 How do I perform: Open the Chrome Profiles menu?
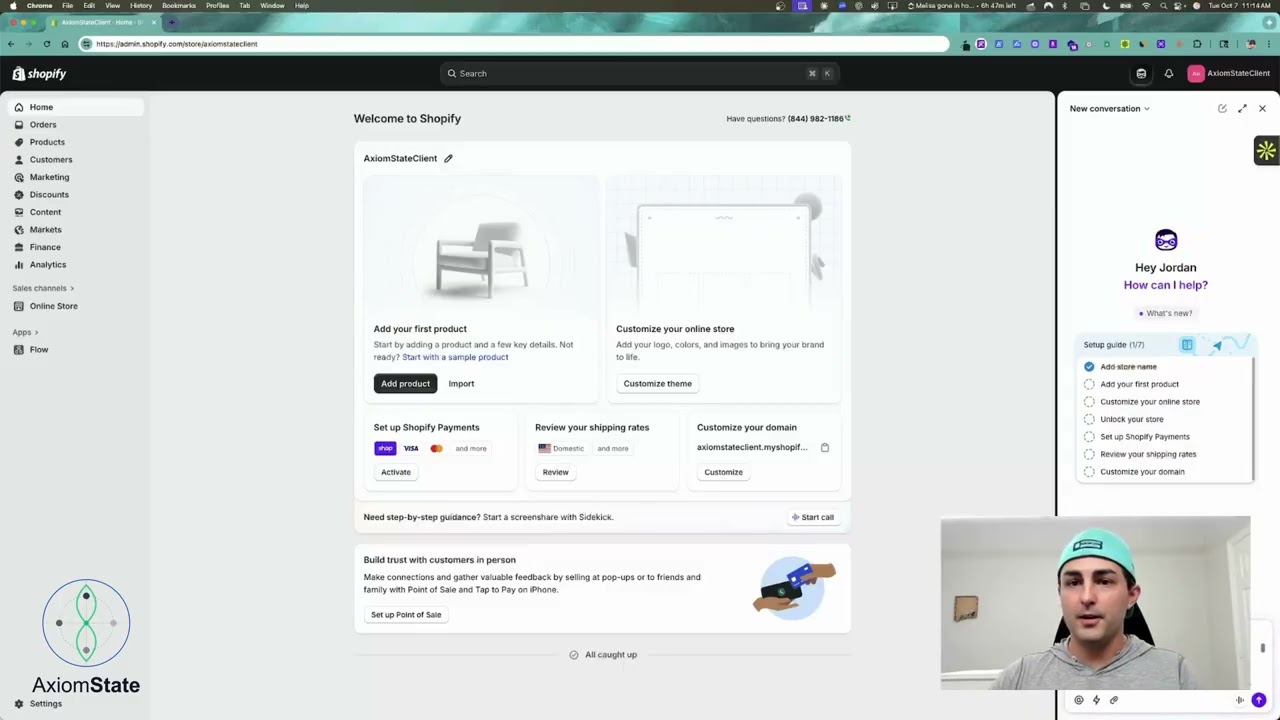point(217,5)
